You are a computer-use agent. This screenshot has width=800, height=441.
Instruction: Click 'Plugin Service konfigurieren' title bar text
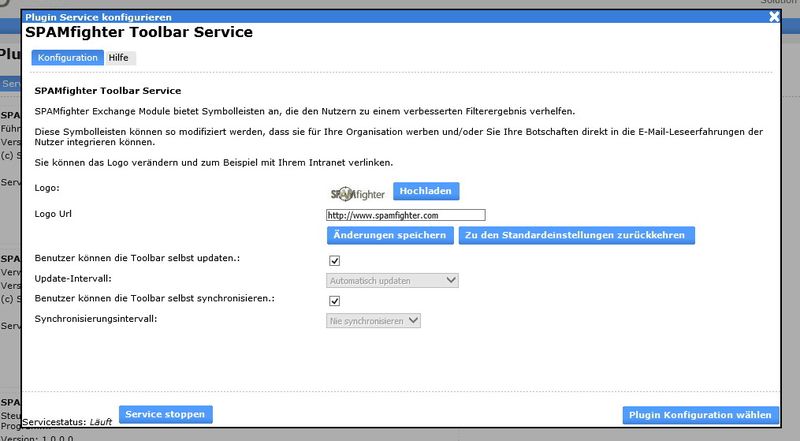click(98, 17)
